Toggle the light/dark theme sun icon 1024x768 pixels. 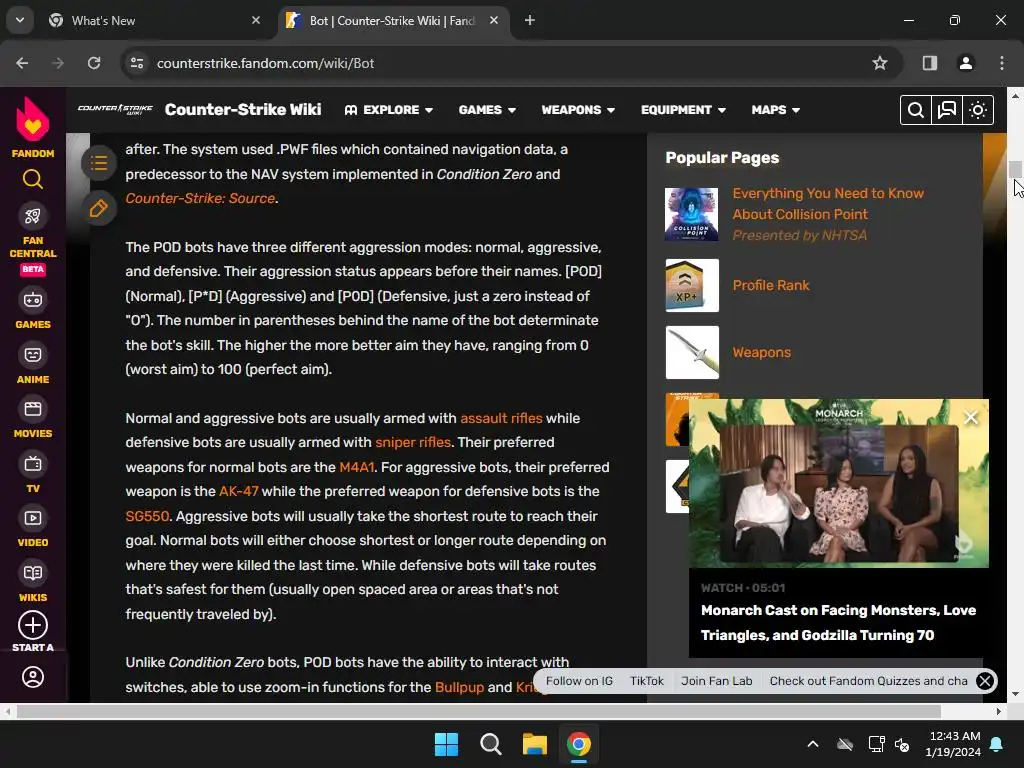[978, 110]
